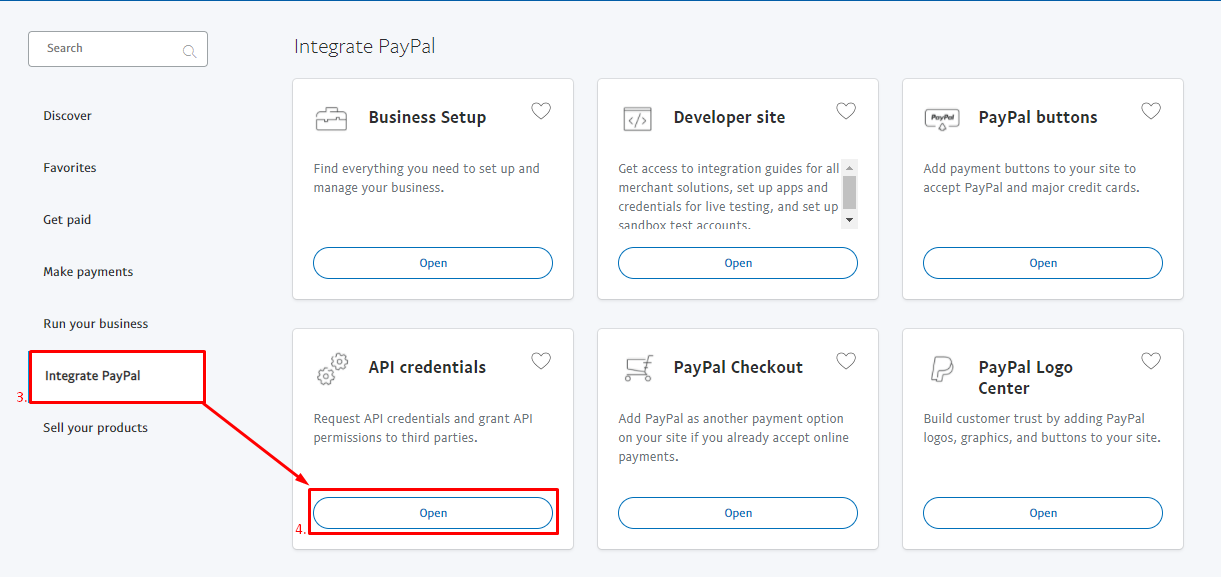This screenshot has width=1221, height=577.
Task: Select Sell your products in sidebar
Action: tap(95, 427)
